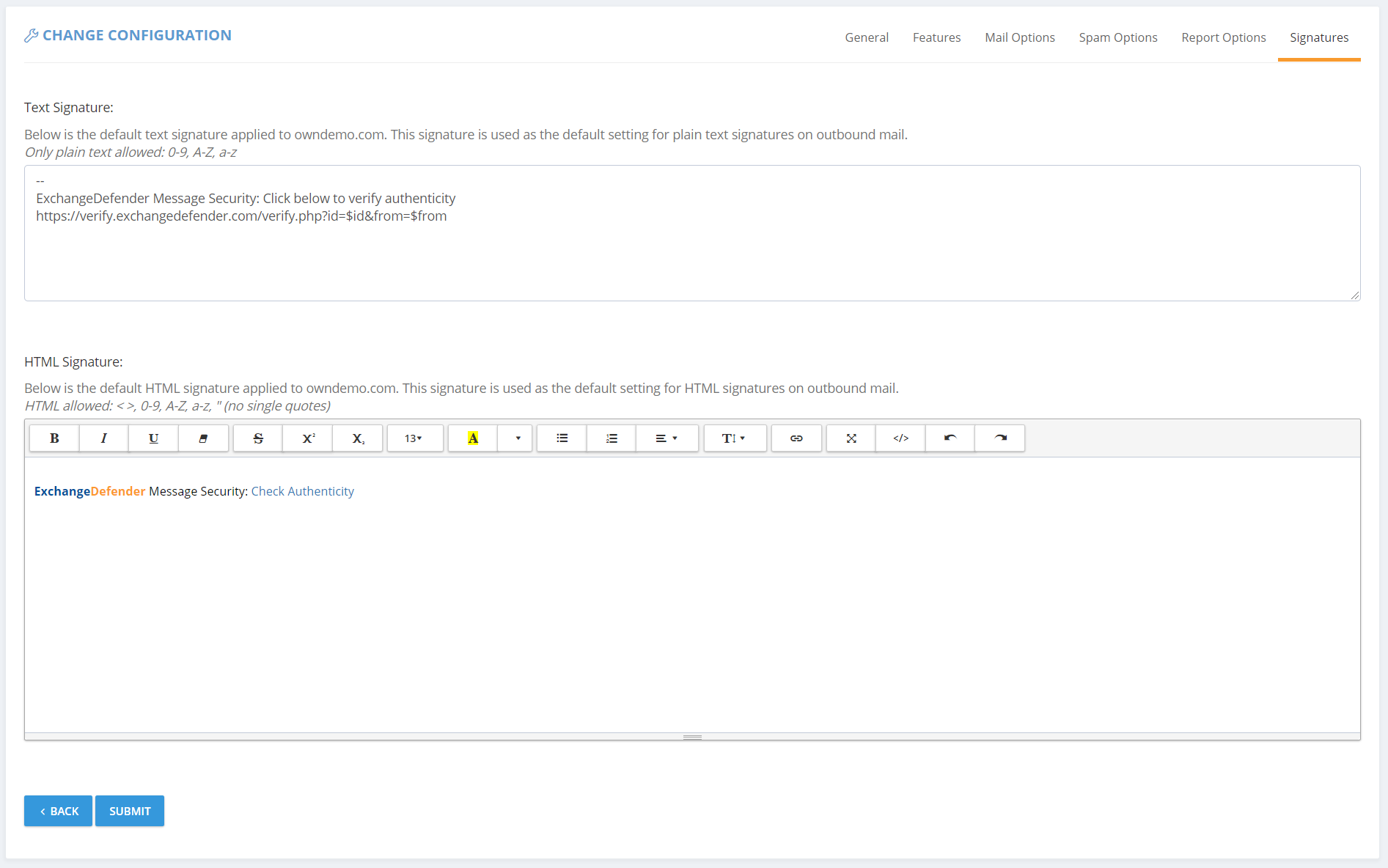Screen dimensions: 1388x868
Task: Open the paragraph alignment dropdown
Action: pos(667,438)
